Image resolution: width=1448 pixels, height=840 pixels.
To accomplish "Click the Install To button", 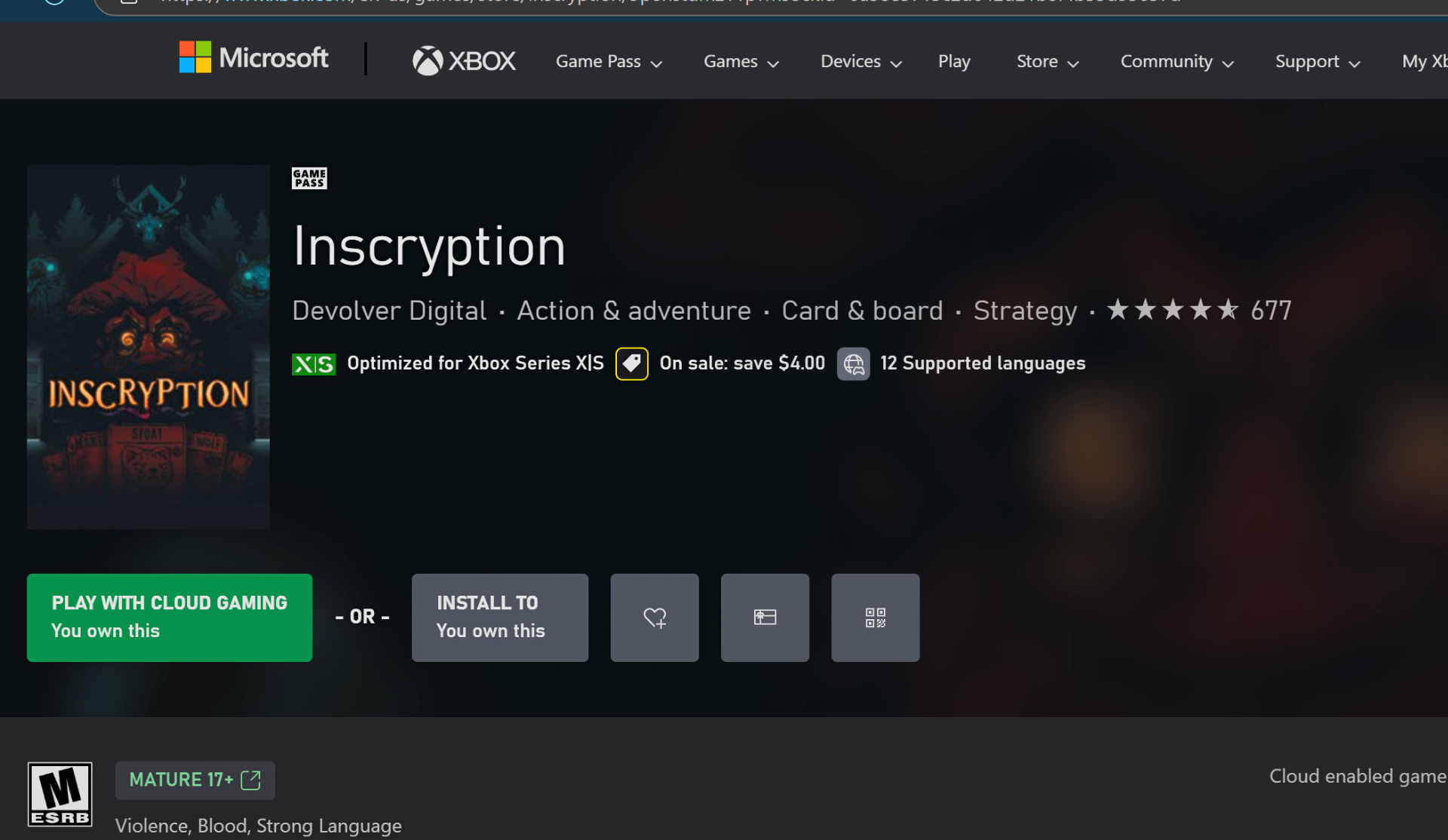I will click(x=500, y=618).
